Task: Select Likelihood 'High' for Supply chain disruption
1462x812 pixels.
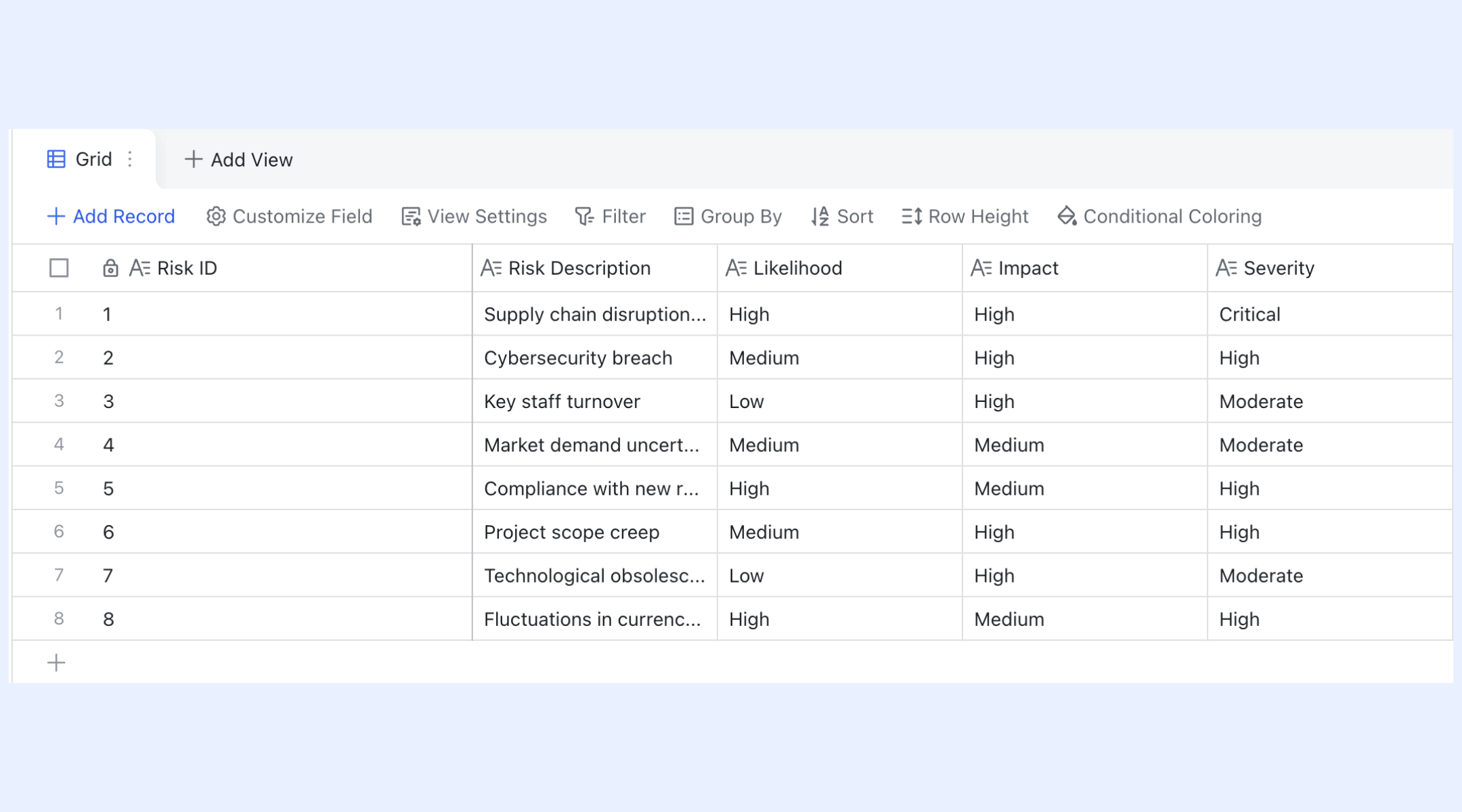Action: point(840,314)
